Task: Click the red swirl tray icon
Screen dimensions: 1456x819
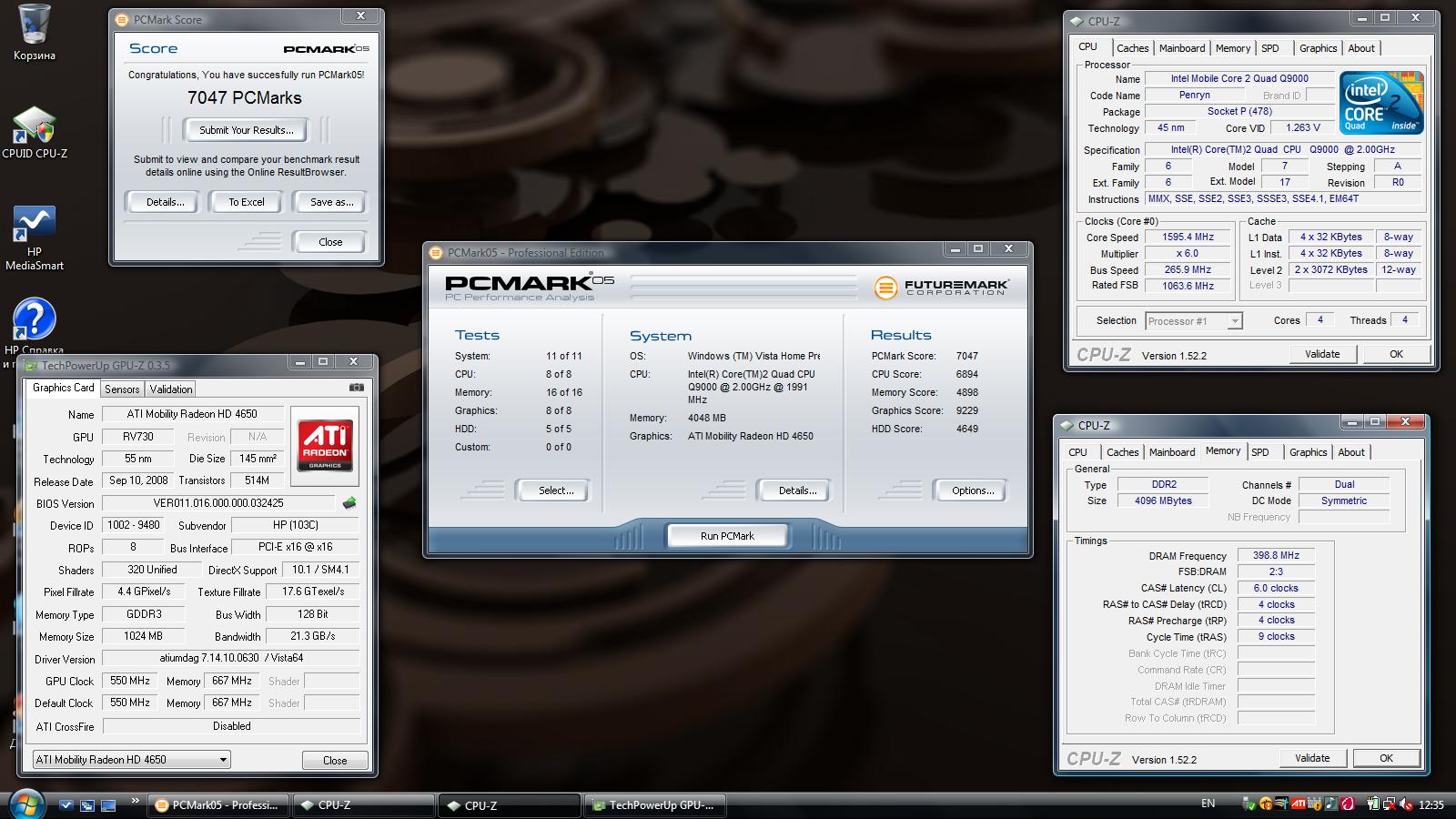Action: coord(1347,804)
